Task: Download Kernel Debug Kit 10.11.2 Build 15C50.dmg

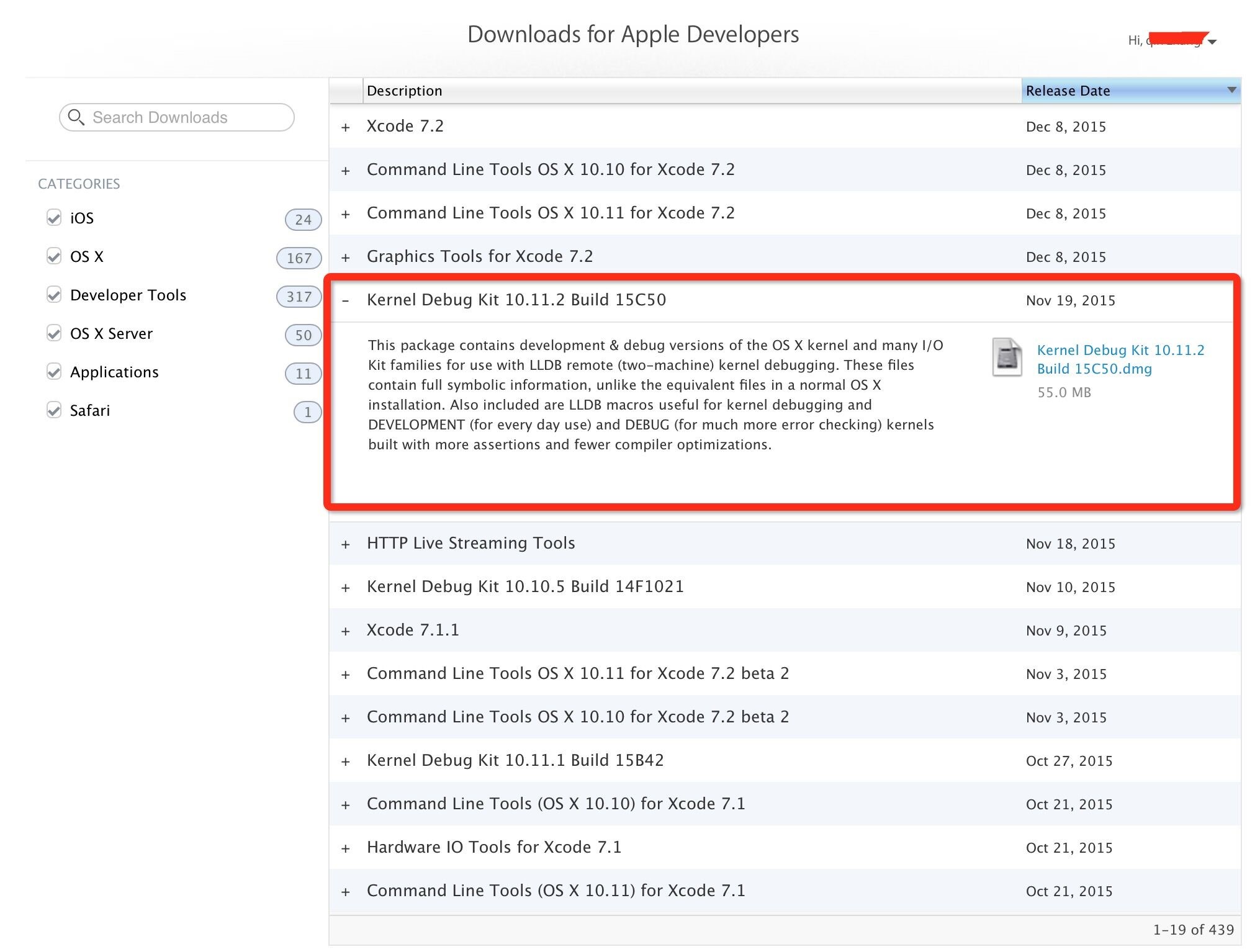Action: click(x=1120, y=359)
